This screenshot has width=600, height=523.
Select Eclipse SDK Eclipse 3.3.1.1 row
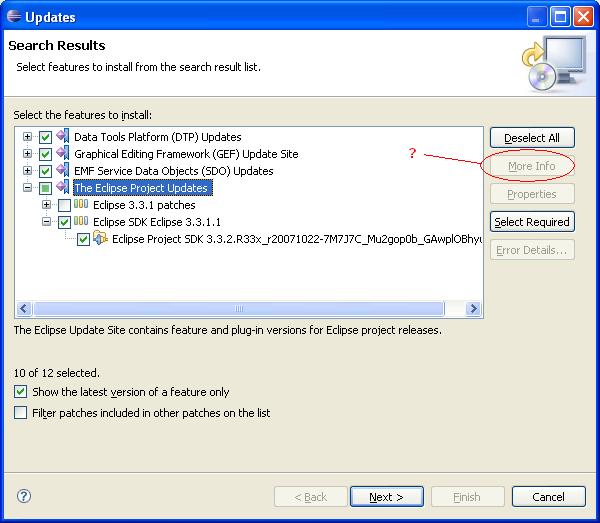[157, 222]
